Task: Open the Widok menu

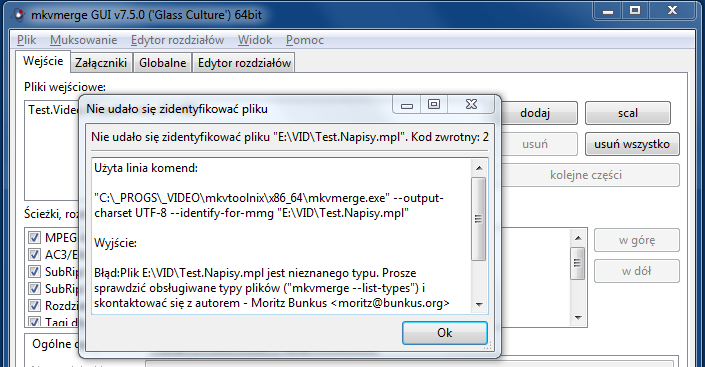Action: pyautogui.click(x=255, y=40)
